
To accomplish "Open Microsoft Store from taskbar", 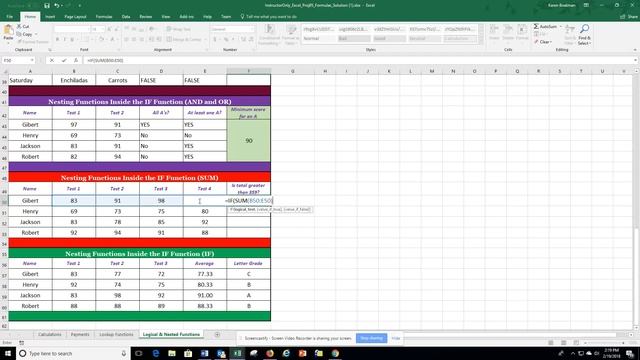I will pyautogui.click(x=188, y=353).
